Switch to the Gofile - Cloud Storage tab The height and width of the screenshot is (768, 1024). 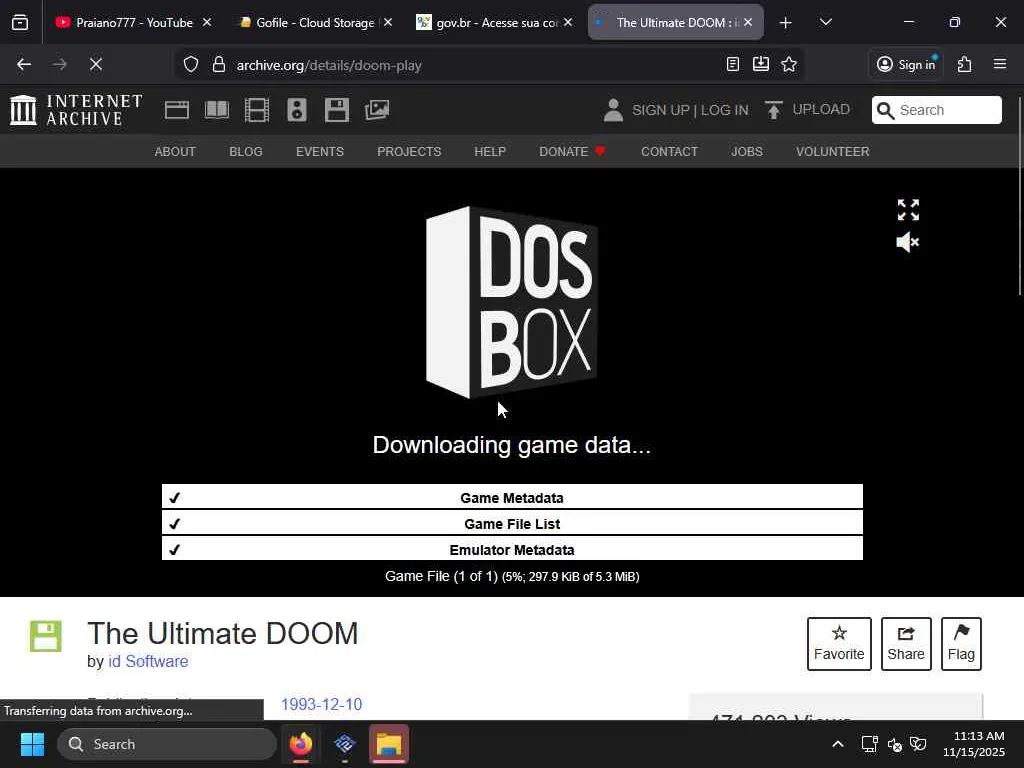pyautogui.click(x=313, y=22)
